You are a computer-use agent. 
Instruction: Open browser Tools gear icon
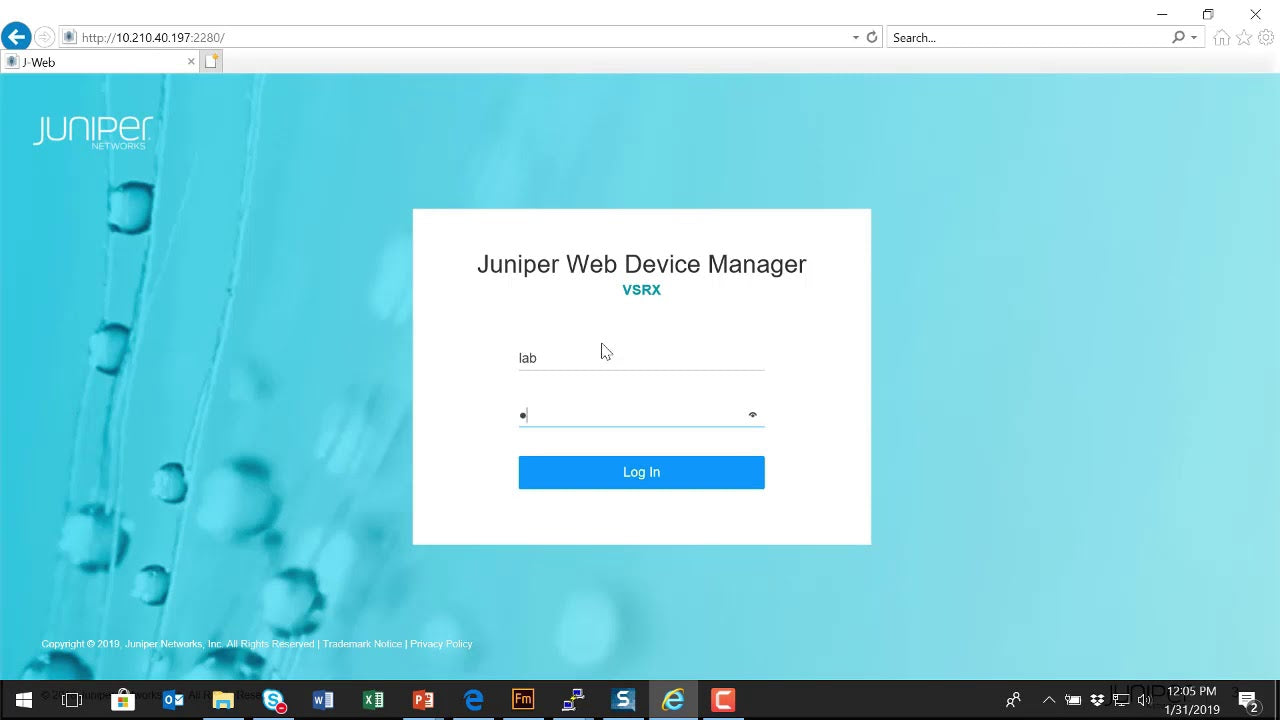pos(1266,38)
